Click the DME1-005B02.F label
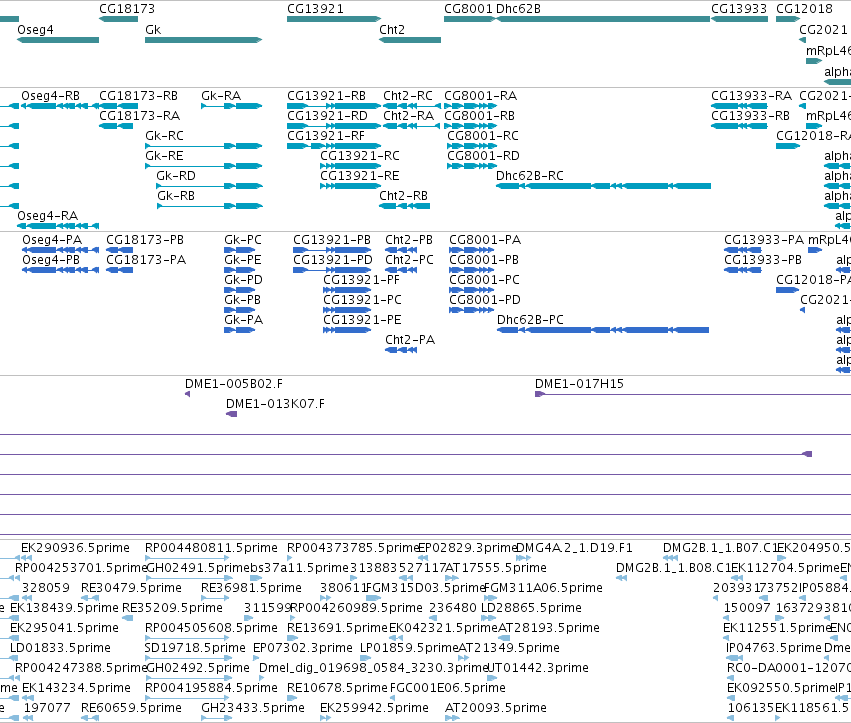 pos(234,384)
